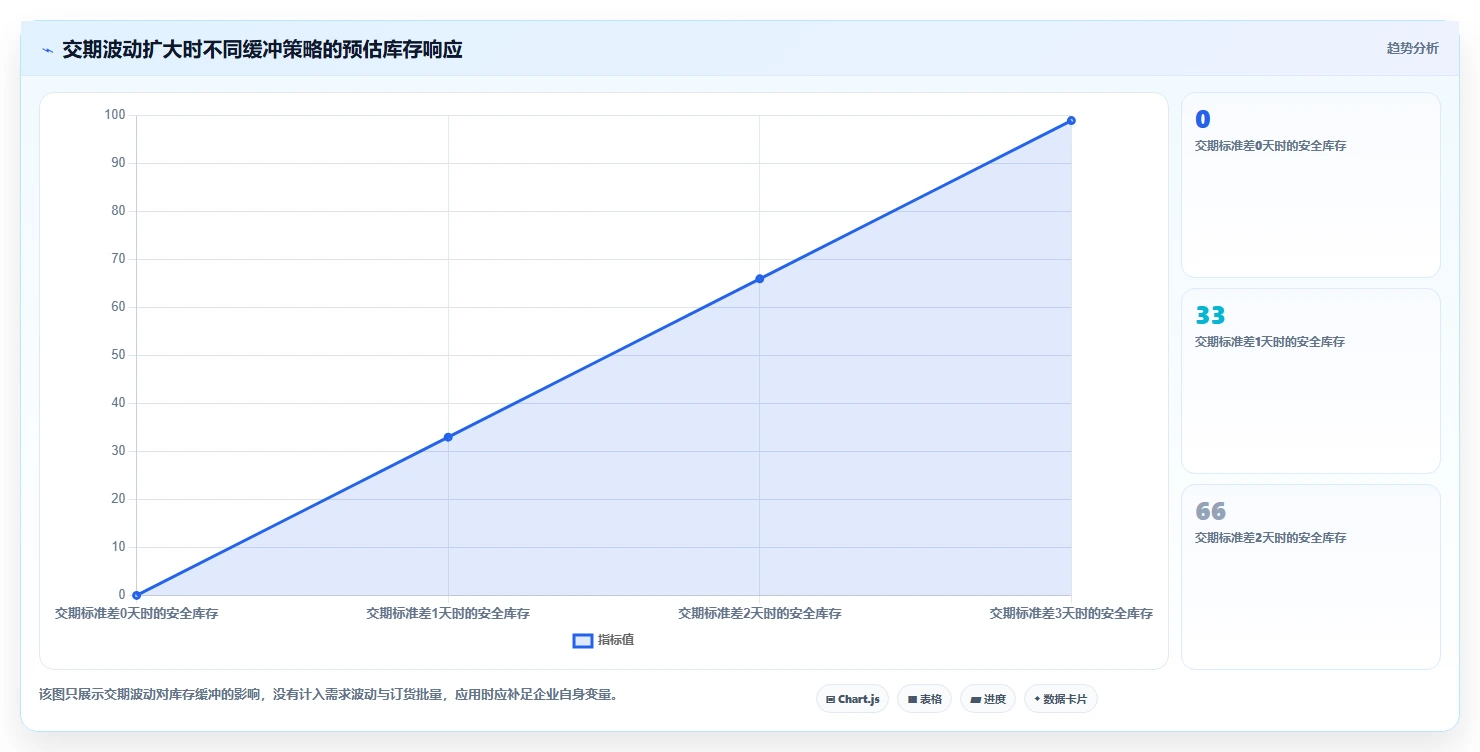Click y-axis tick label 100
Screen dimensions: 1480x752
pyautogui.click(x=115, y=115)
